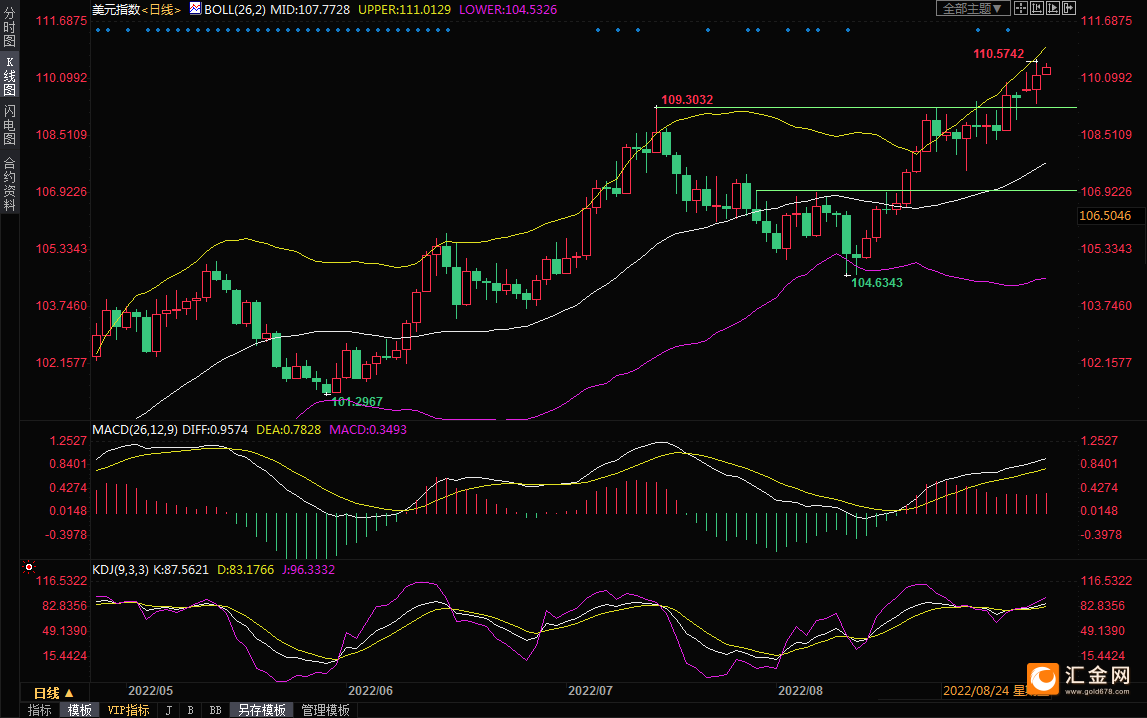Click the 另存模板 button
Screen dimensions: 1147x718
coord(261,710)
